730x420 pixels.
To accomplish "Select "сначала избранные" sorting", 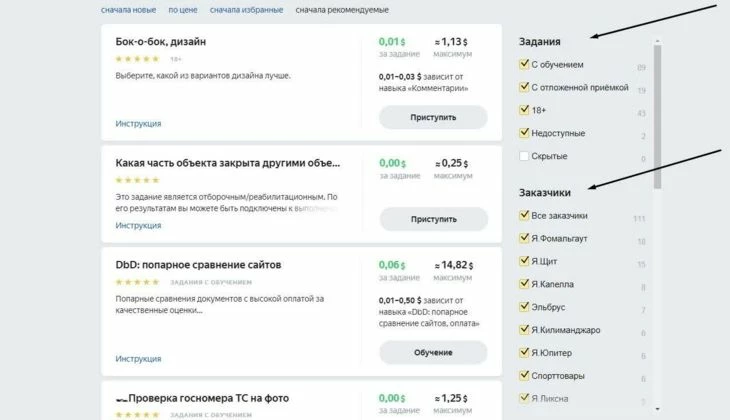I will [246, 10].
